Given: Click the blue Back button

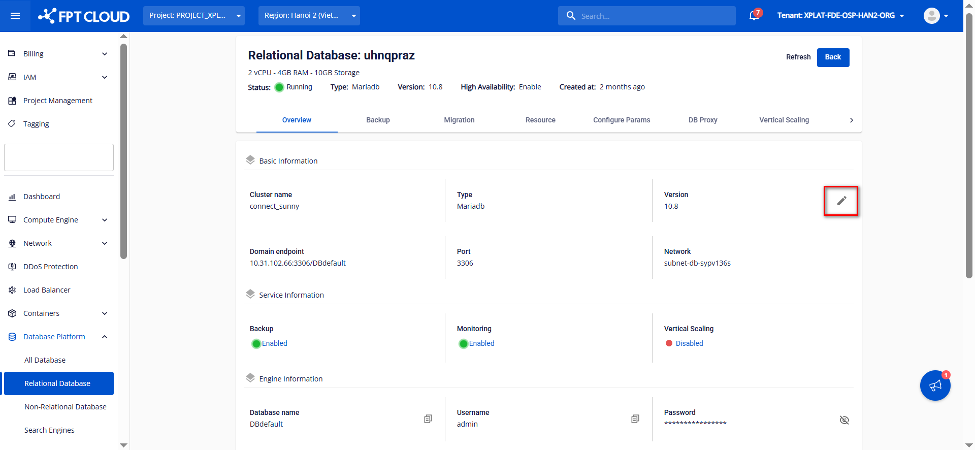Looking at the screenshot, I should (832, 57).
